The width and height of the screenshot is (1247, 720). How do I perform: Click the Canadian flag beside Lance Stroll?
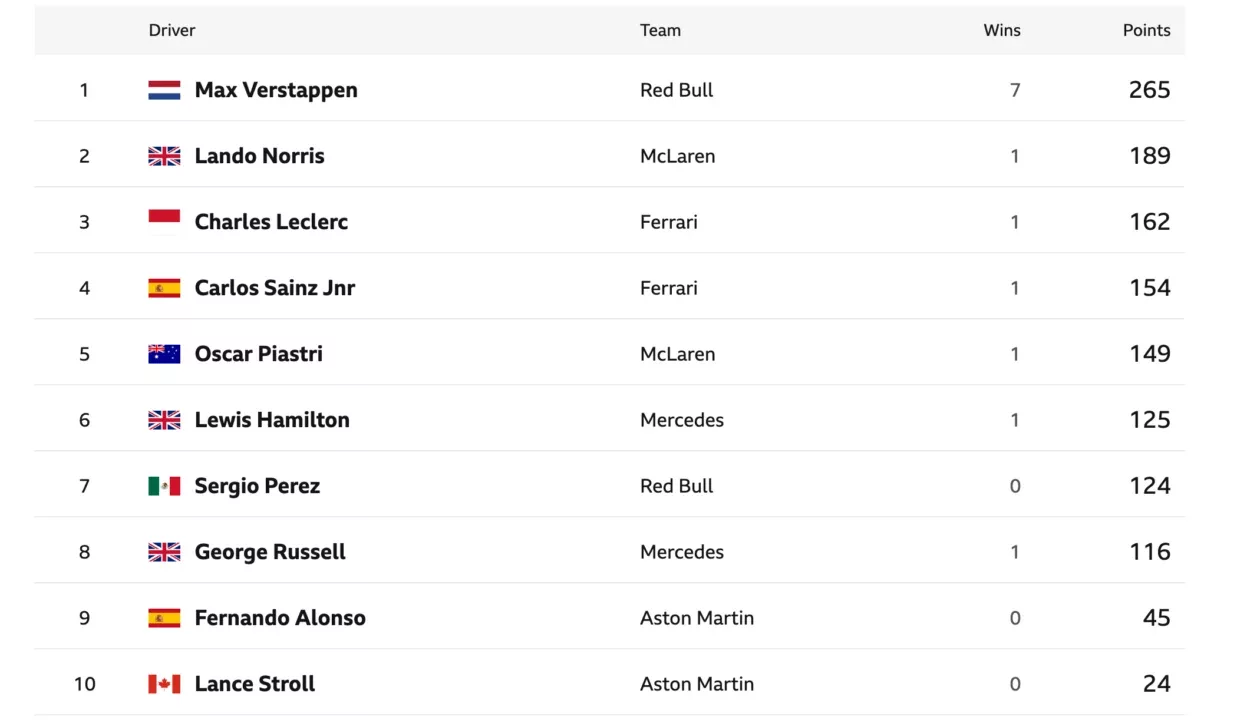coord(164,684)
